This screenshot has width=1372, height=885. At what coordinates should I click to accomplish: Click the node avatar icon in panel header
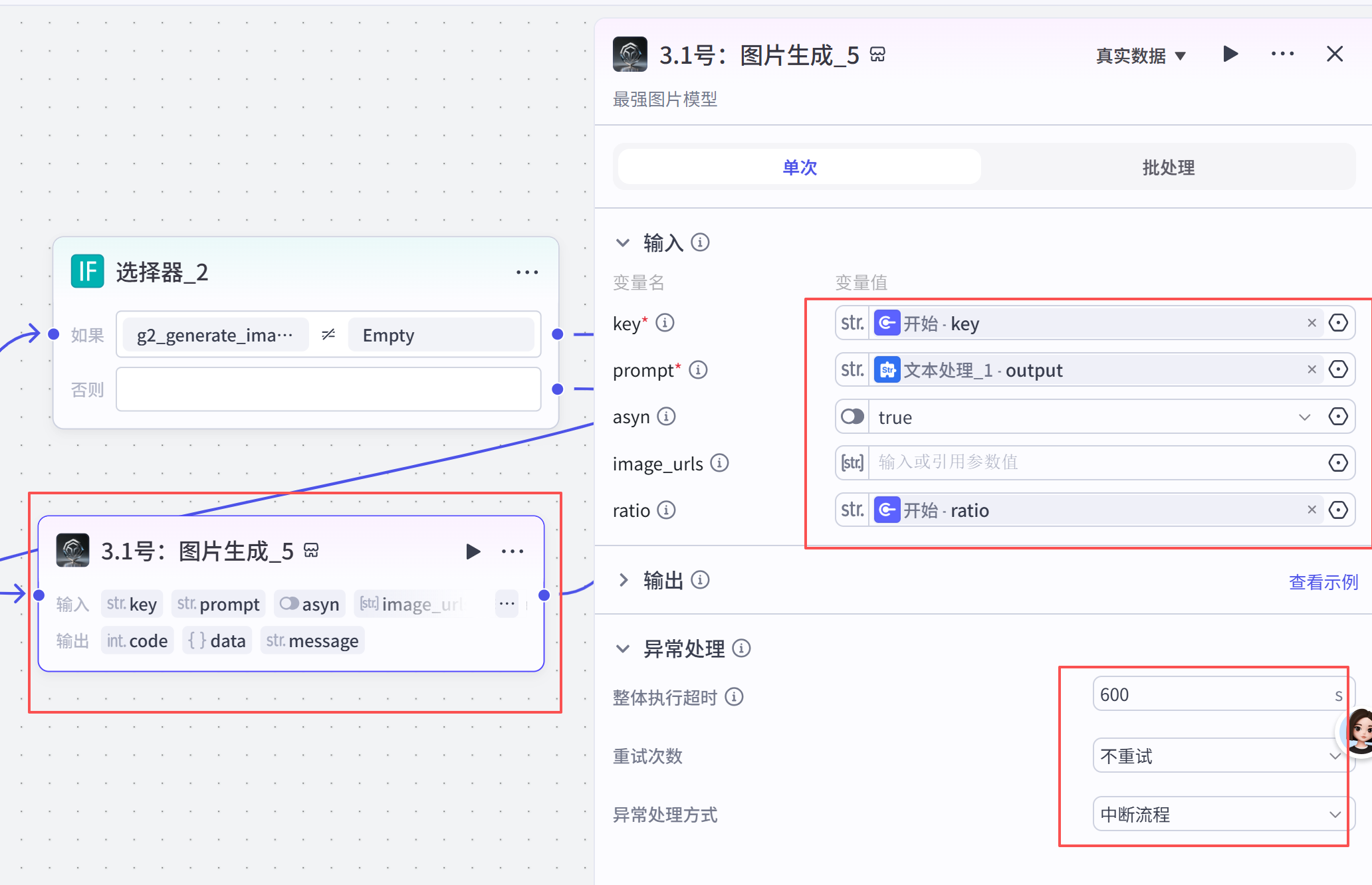pyautogui.click(x=630, y=54)
